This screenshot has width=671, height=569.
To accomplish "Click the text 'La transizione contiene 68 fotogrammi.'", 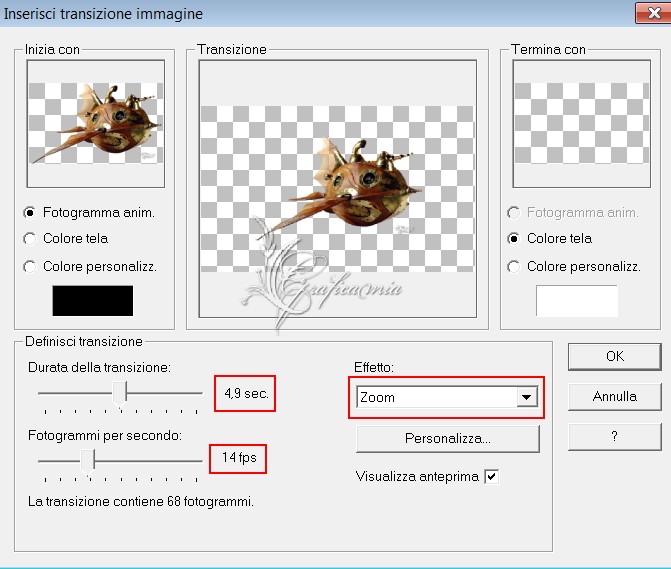I will 141,501.
